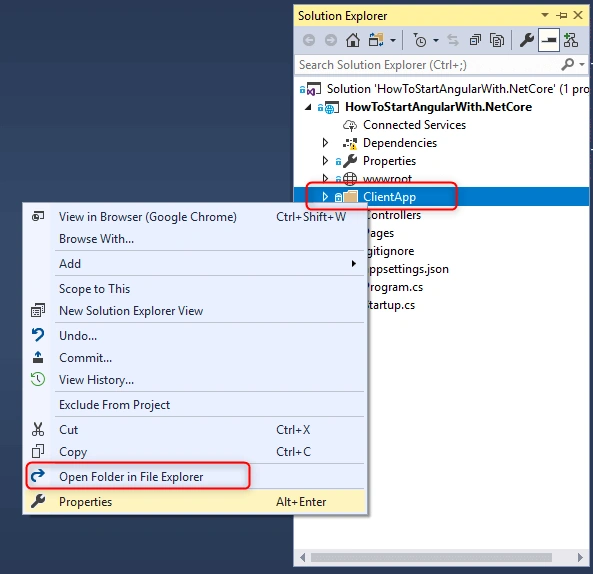Select the ClientApp folder
This screenshot has width=593, height=574.
click(389, 197)
